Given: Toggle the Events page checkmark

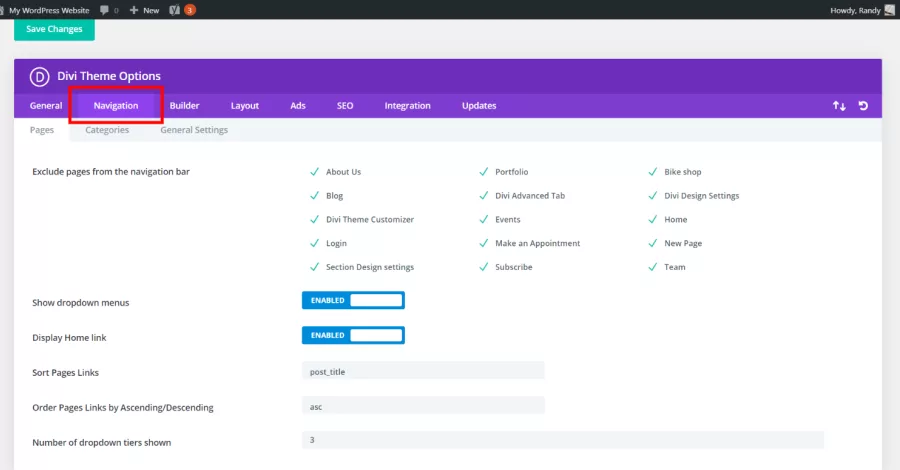Looking at the screenshot, I should coord(483,219).
